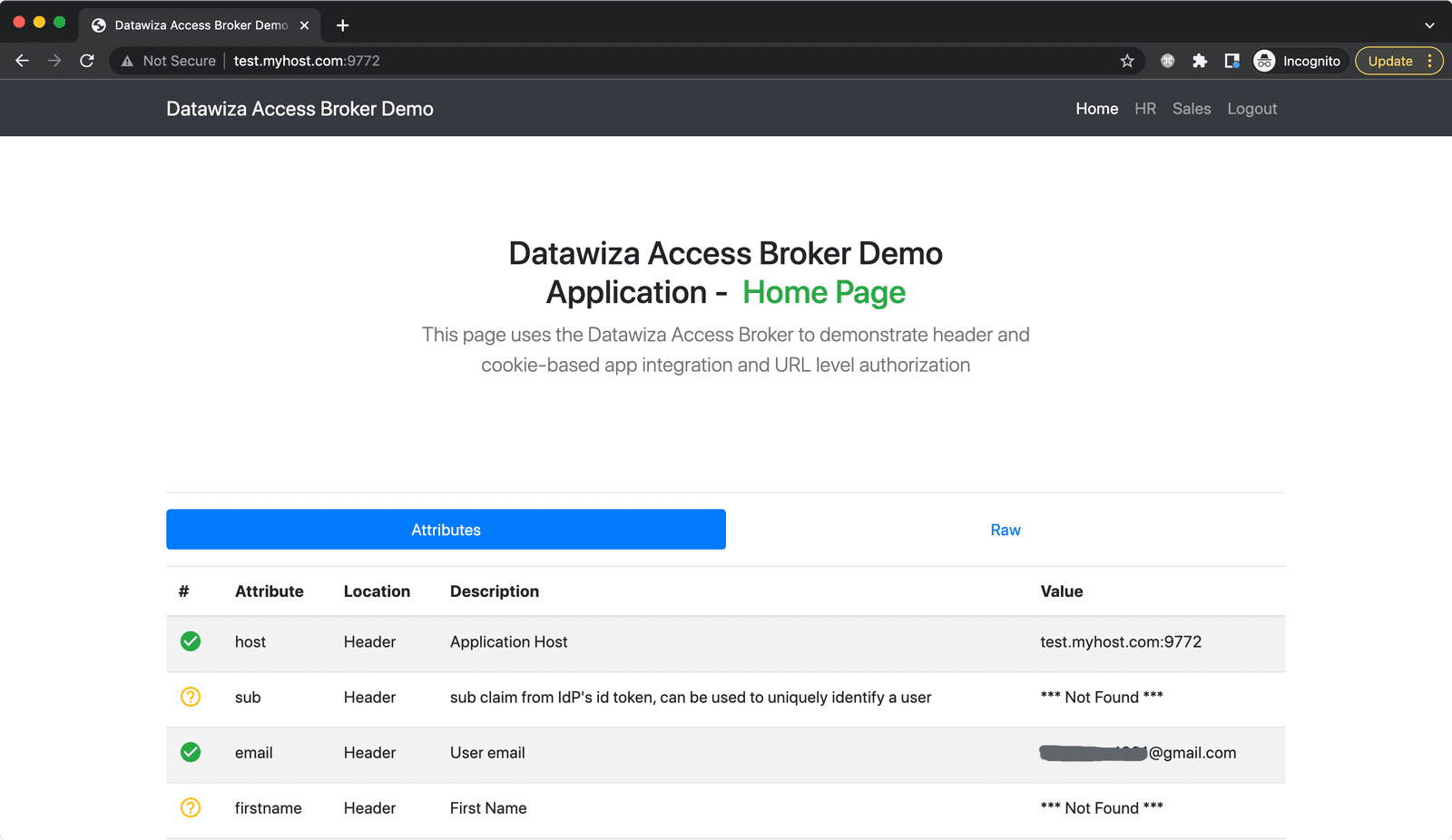This screenshot has height=840, width=1452.
Task: Click the gmail.com email value
Action: [x=1138, y=752]
